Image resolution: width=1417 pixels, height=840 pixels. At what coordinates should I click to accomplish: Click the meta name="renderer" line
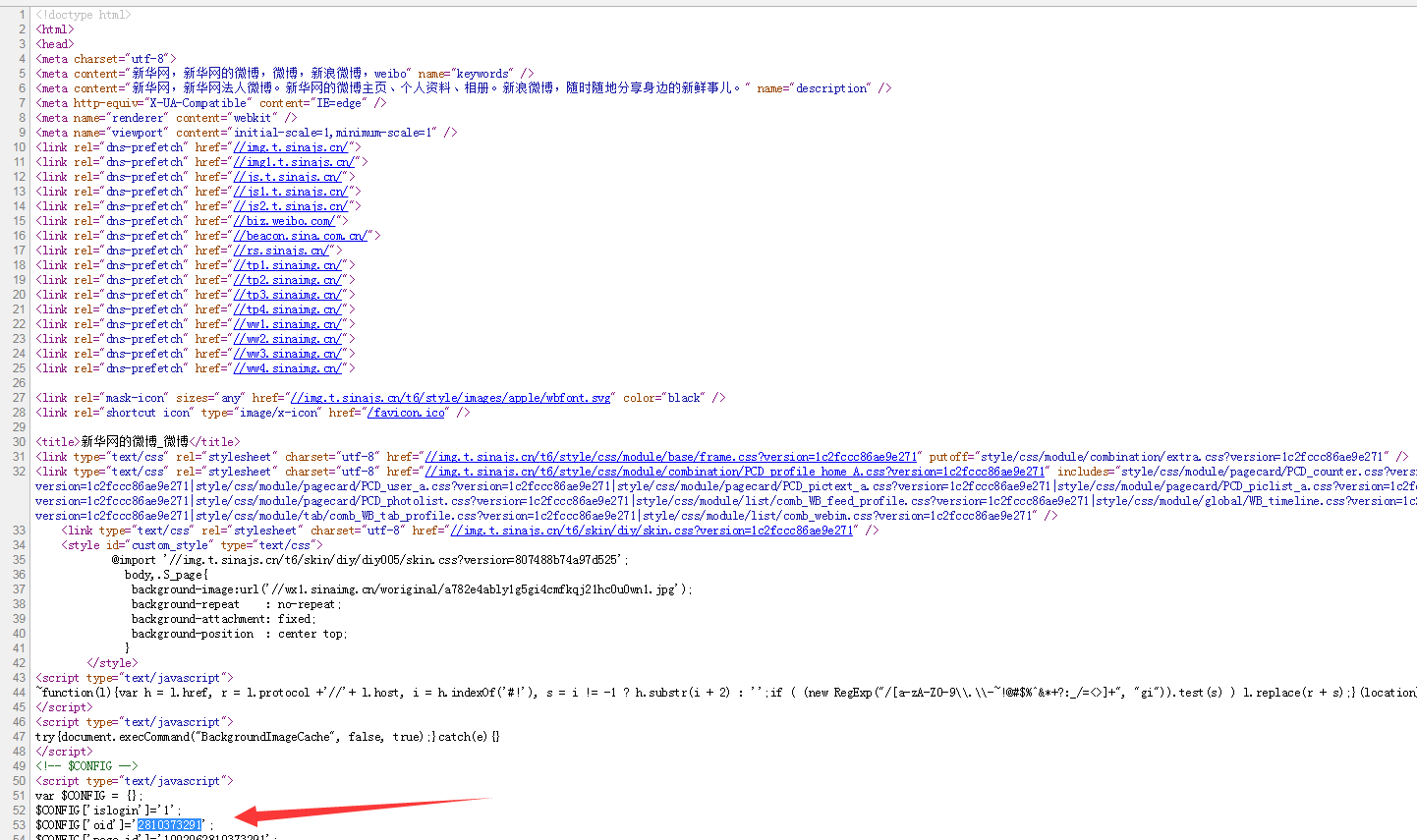(166, 118)
